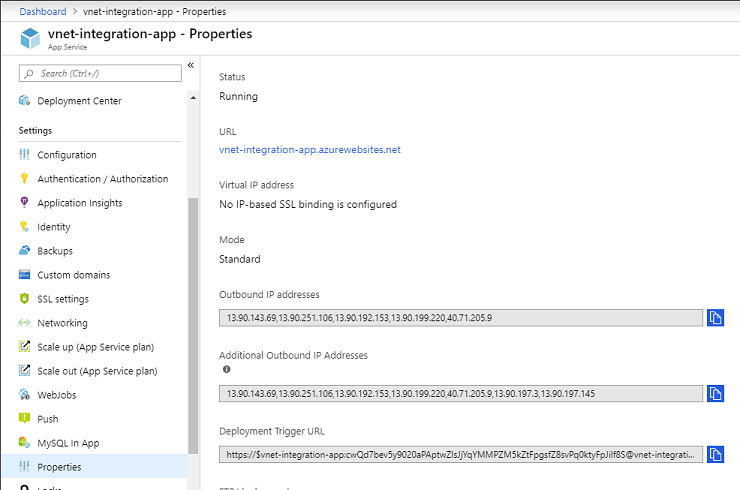The height and width of the screenshot is (490, 740).
Task: Click the sidebar vertical scrollbar
Action: [x=192, y=320]
